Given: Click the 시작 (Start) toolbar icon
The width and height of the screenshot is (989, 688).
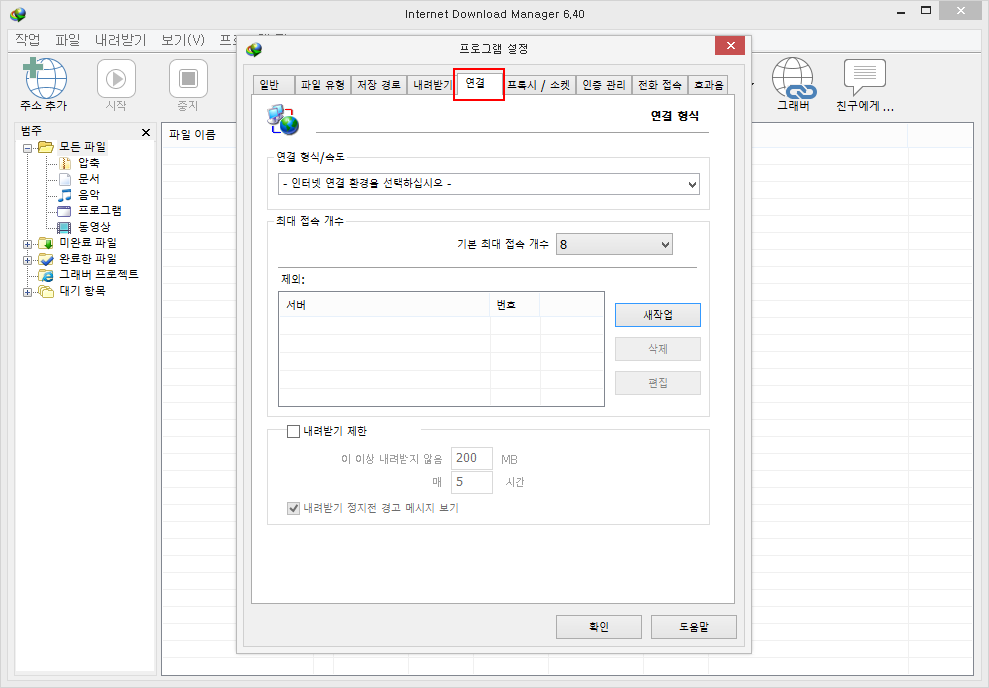Looking at the screenshot, I should click(x=116, y=79).
